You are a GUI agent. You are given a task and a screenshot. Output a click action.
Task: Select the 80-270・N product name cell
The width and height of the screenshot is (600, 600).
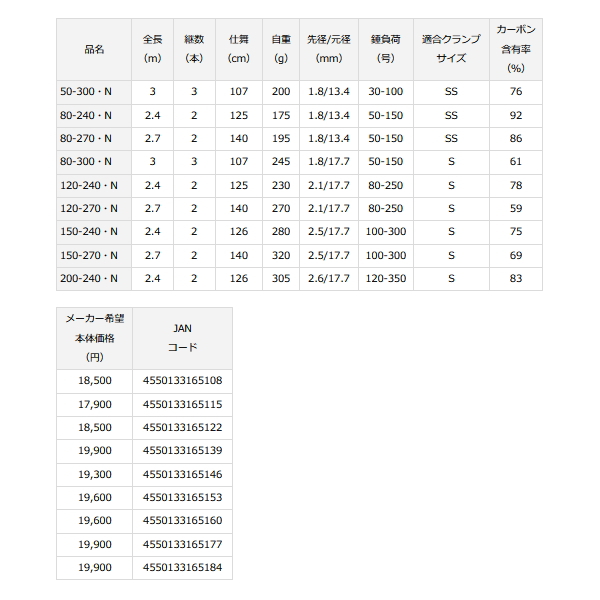point(94,139)
